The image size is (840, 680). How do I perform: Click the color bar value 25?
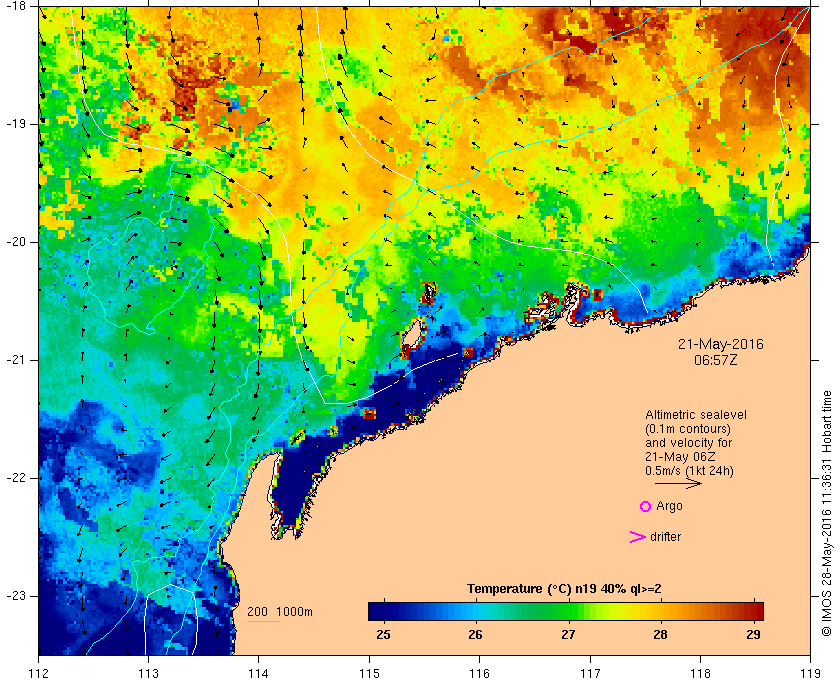click(383, 635)
